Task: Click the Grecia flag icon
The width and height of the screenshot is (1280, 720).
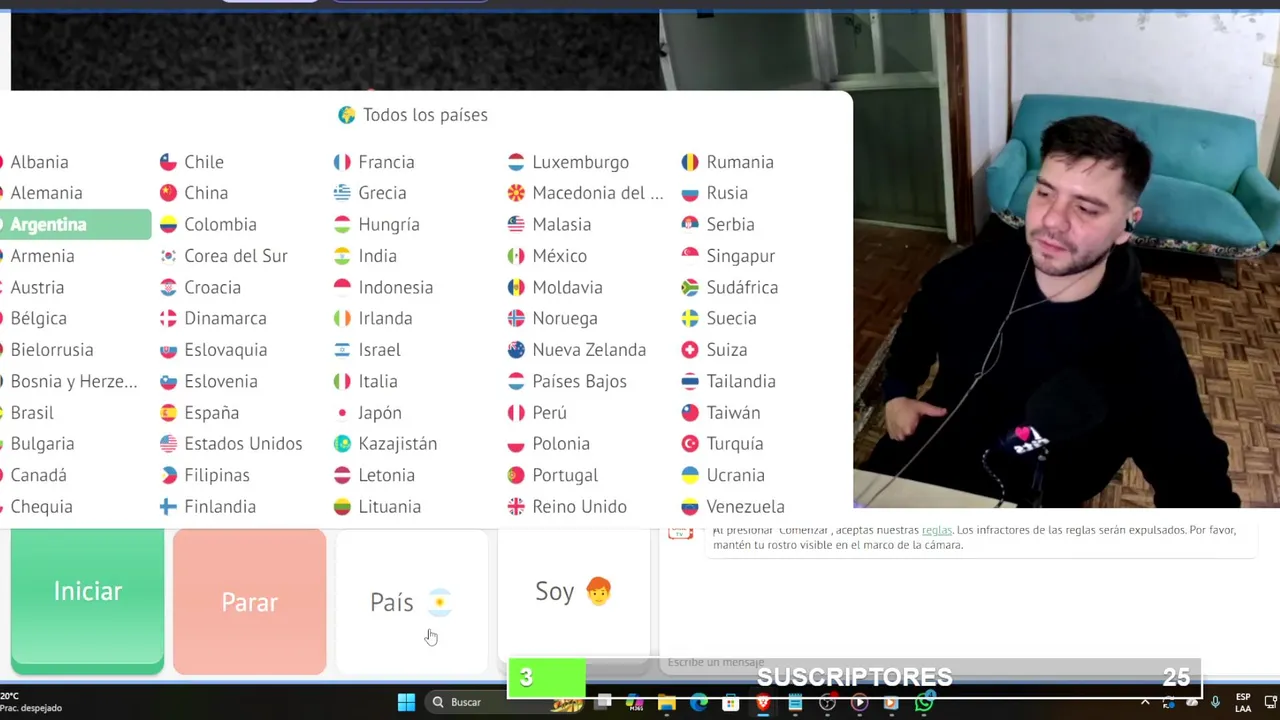Action: click(342, 193)
